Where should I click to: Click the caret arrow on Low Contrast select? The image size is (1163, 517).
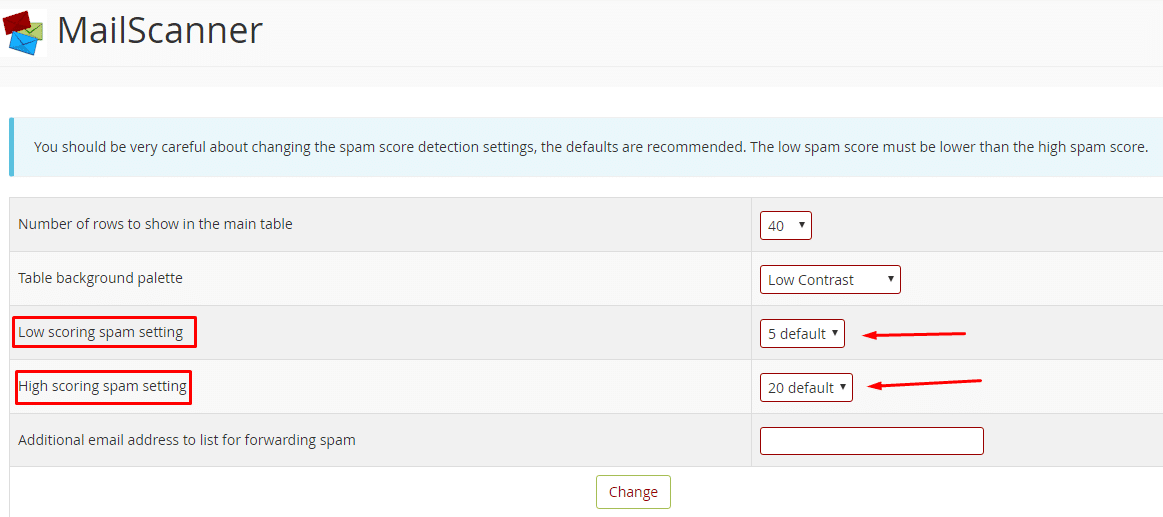point(890,280)
